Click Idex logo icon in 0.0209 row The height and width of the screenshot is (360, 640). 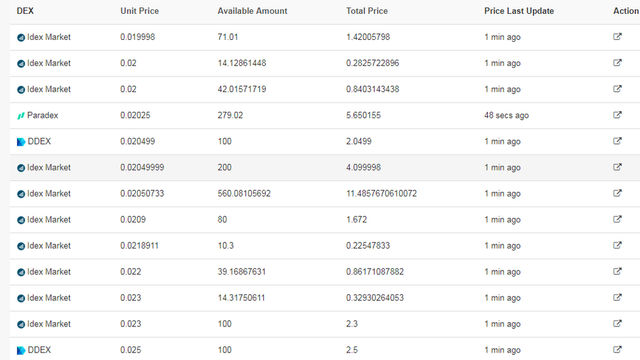(21, 220)
